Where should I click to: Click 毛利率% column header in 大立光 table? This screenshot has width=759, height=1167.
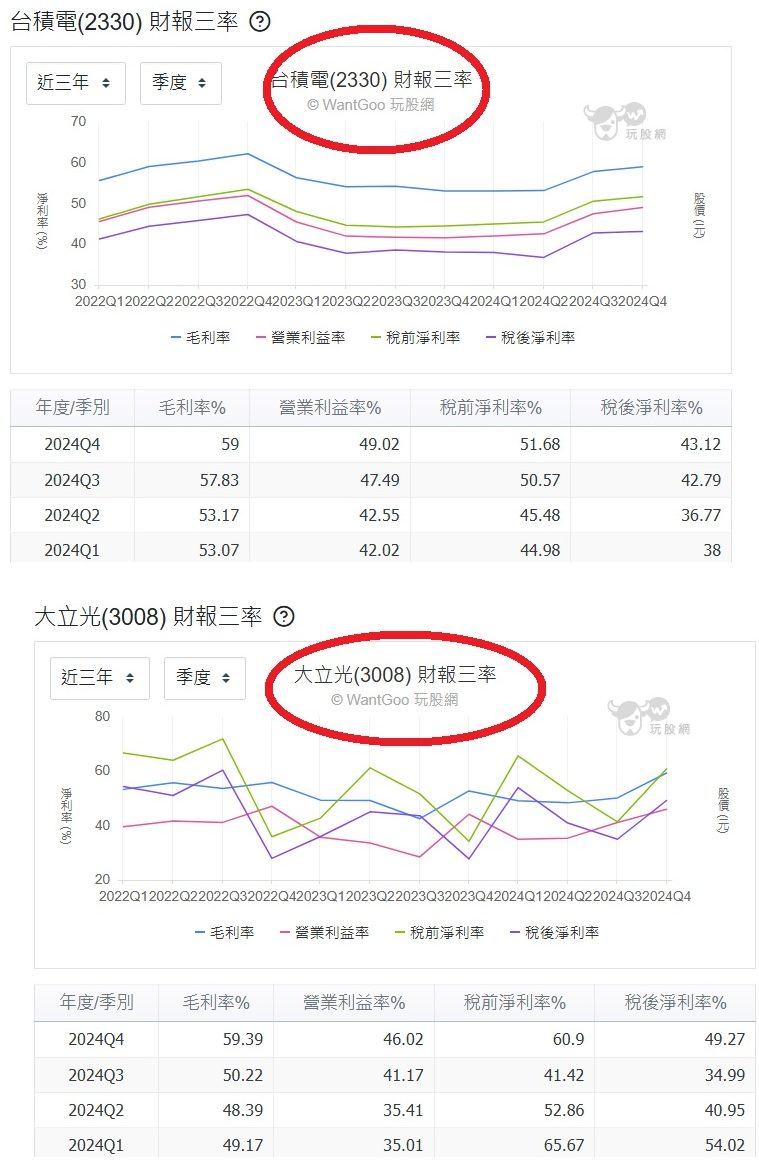(216, 1002)
